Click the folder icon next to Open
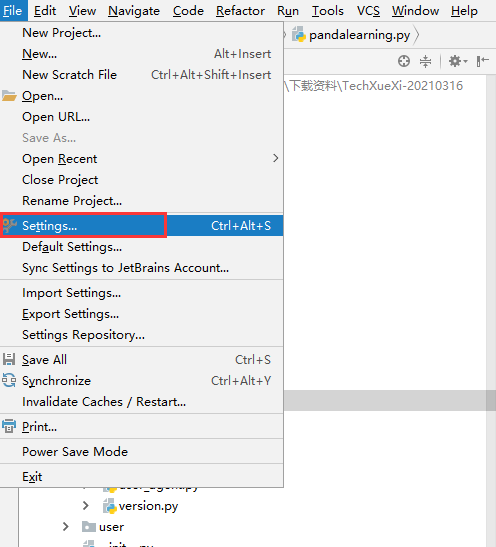 coord(9,96)
